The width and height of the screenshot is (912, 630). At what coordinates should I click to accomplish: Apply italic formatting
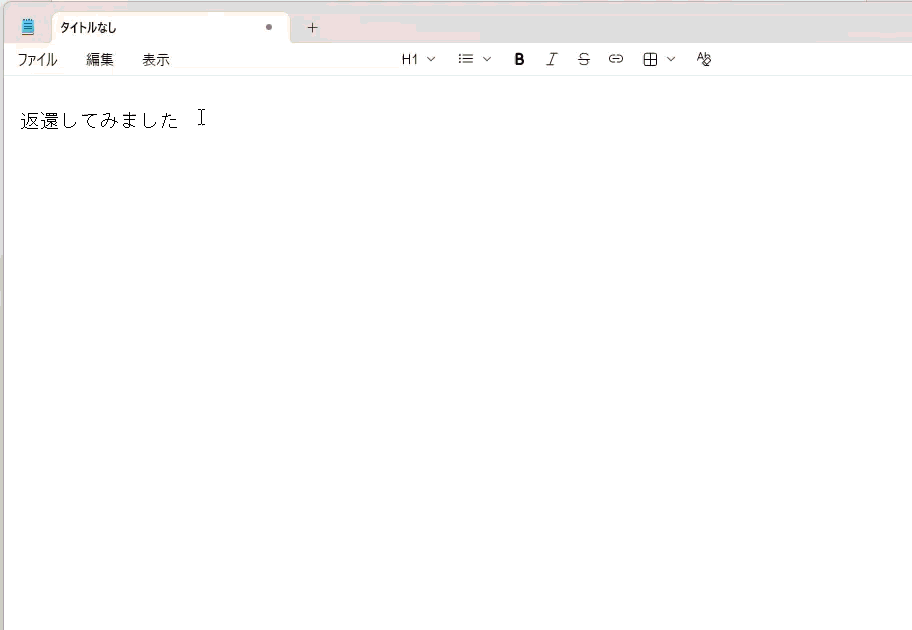pyautogui.click(x=551, y=59)
